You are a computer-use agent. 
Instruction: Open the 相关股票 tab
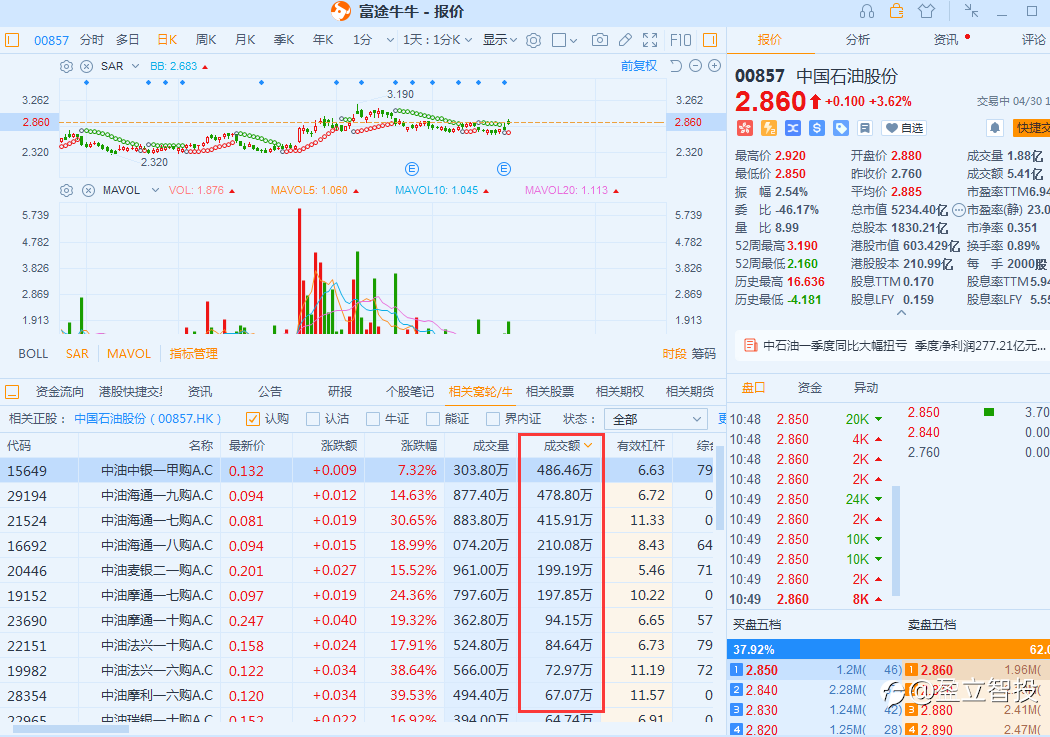tap(550, 392)
